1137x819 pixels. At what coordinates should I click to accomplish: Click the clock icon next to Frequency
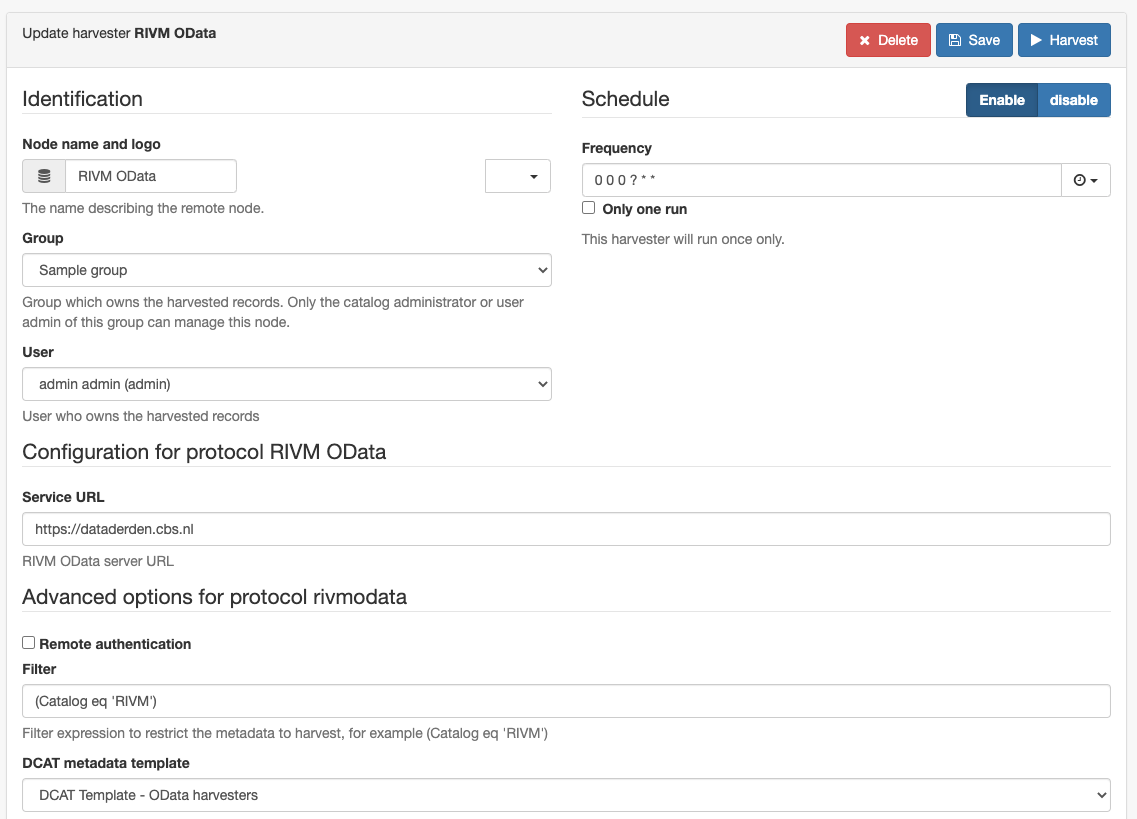(x=1080, y=180)
